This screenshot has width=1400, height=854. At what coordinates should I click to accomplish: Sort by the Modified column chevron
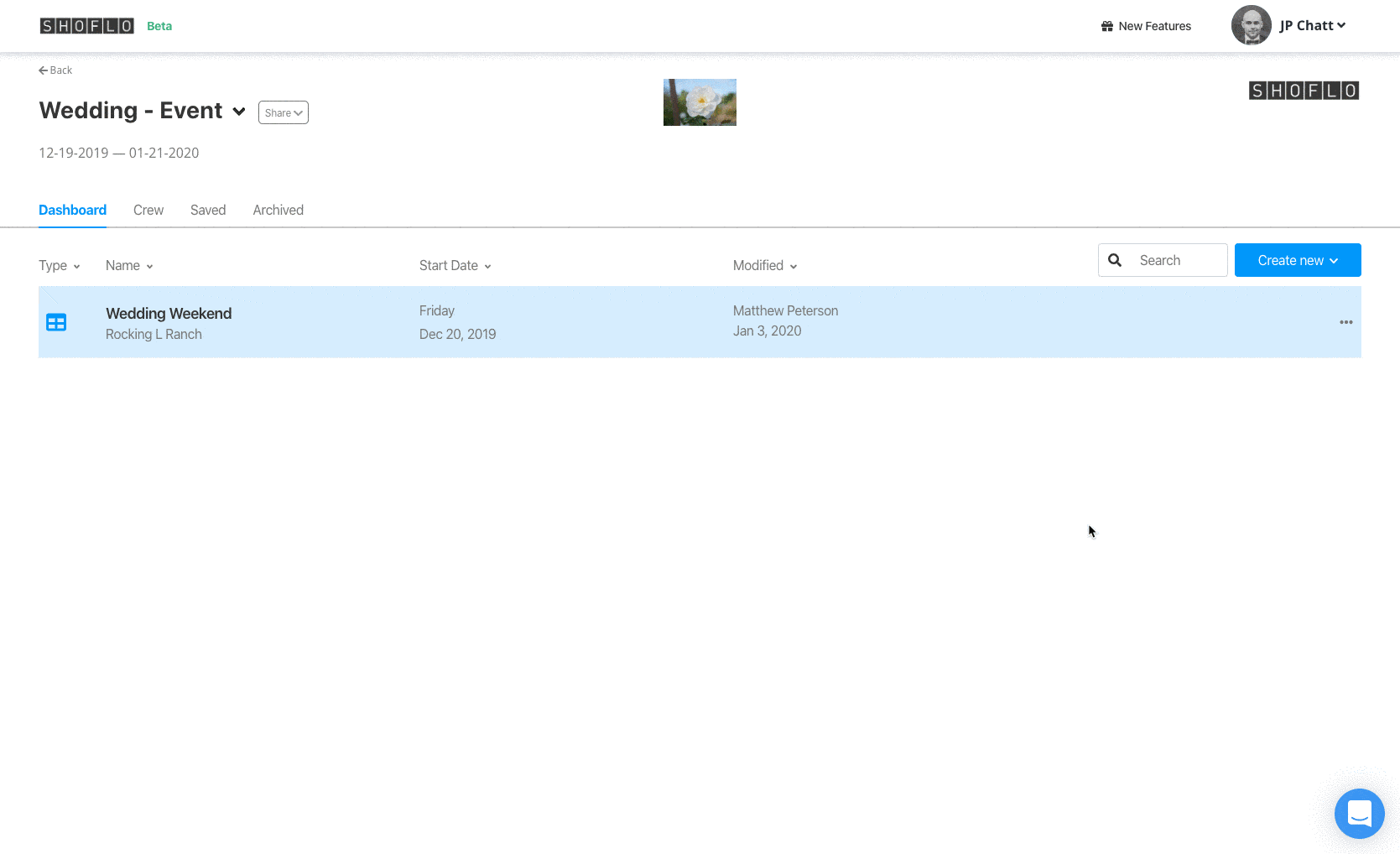[793, 266]
